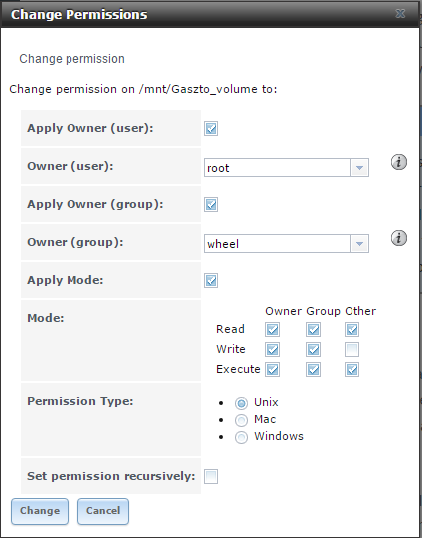Click the Execute row label
Screen dimensions: 422x538
pyautogui.click(x=238, y=369)
